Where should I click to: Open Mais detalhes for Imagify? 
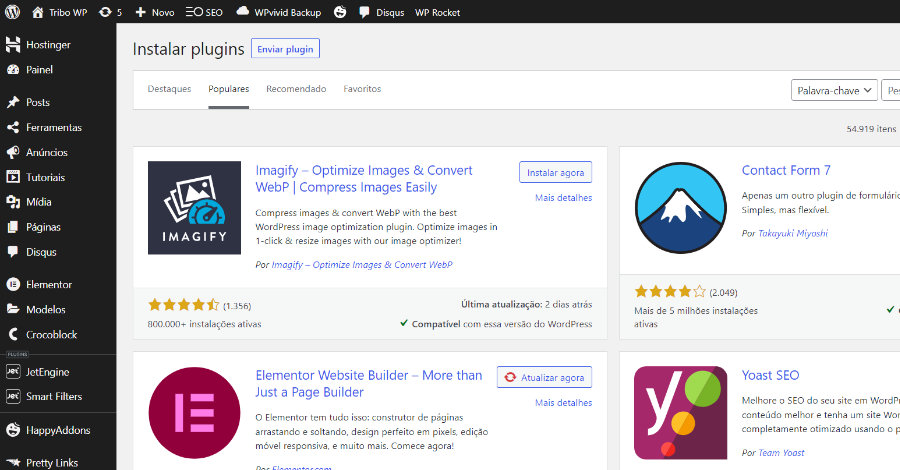tap(564, 197)
